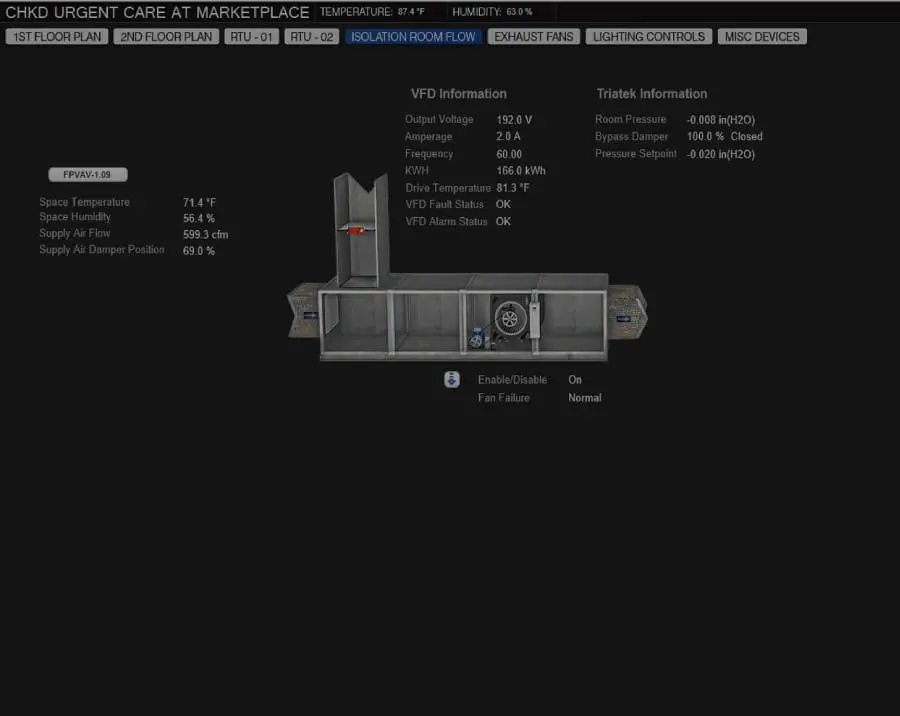Open the RTU - 02 page
This screenshot has width=900, height=716.
click(312, 37)
